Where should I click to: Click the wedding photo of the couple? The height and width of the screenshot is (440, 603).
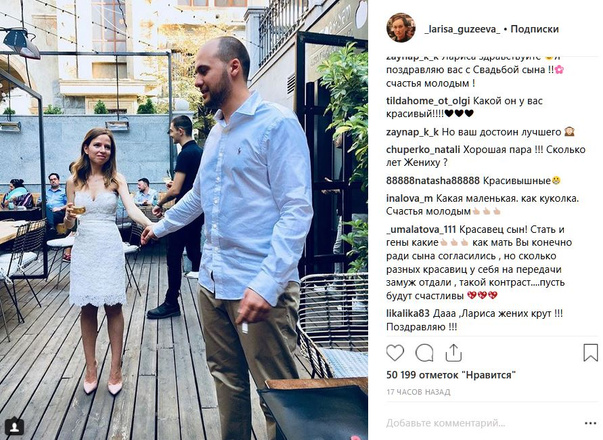coord(184,220)
